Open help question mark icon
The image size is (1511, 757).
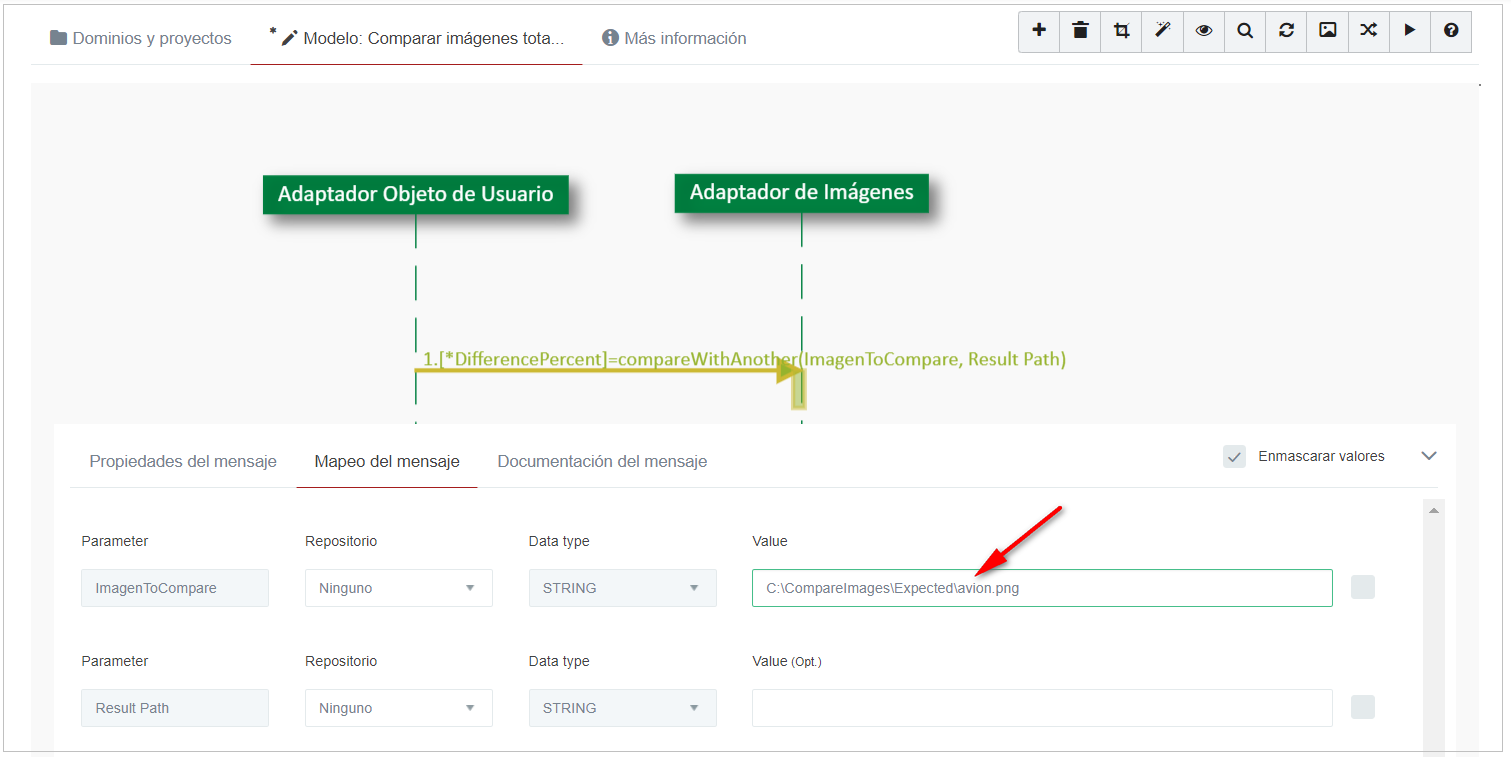tap(1451, 31)
